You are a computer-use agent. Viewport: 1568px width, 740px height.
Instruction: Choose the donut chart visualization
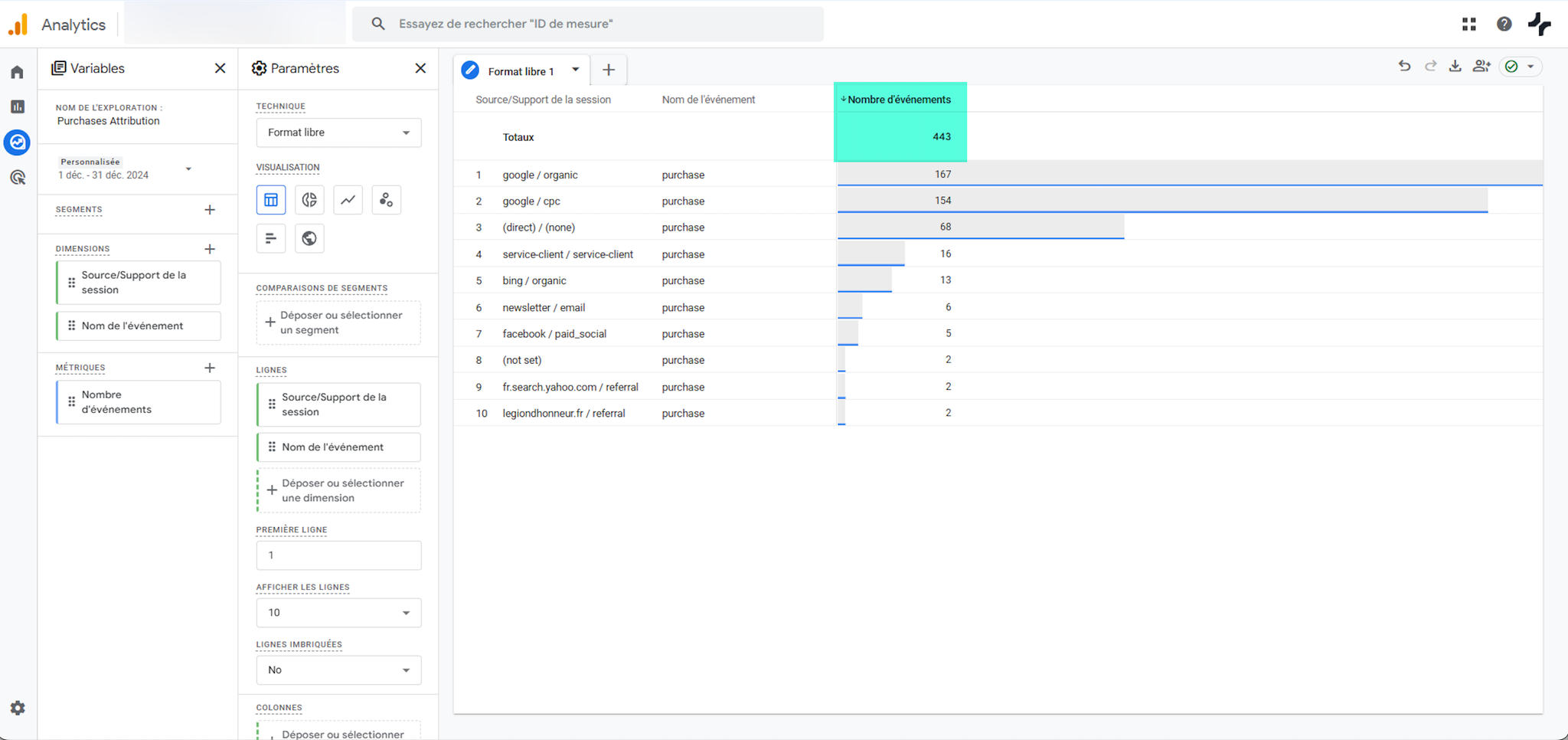tap(309, 200)
